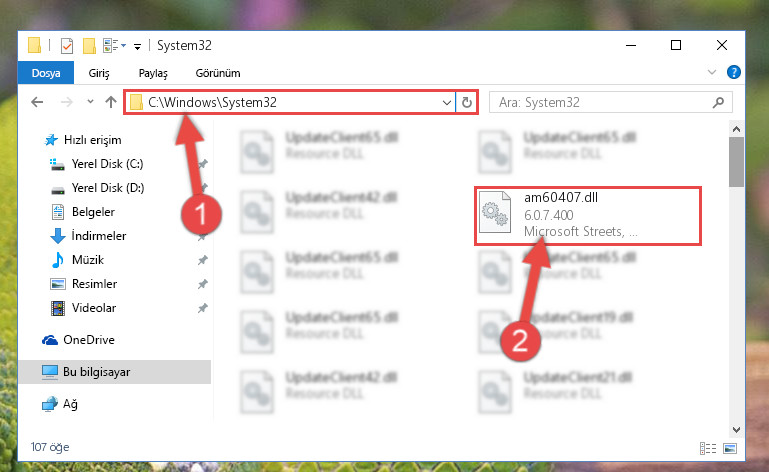This screenshot has width=769, height=472.
Task: Go up one folder level arrow
Action: (x=111, y=102)
